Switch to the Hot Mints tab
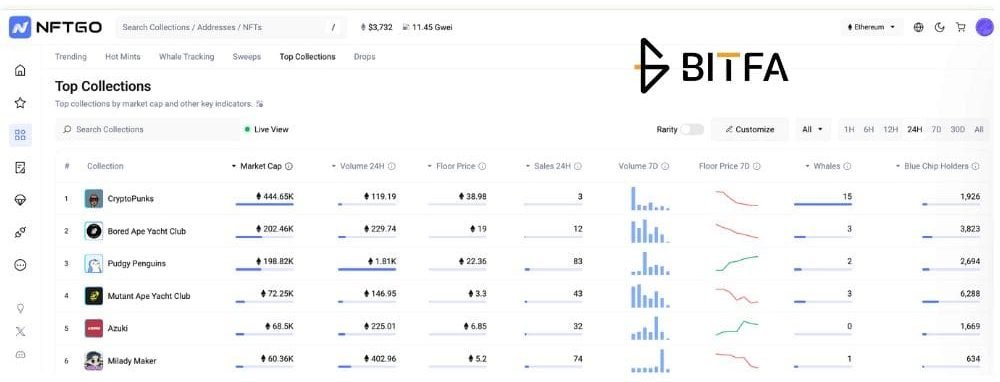 pyautogui.click(x=122, y=57)
